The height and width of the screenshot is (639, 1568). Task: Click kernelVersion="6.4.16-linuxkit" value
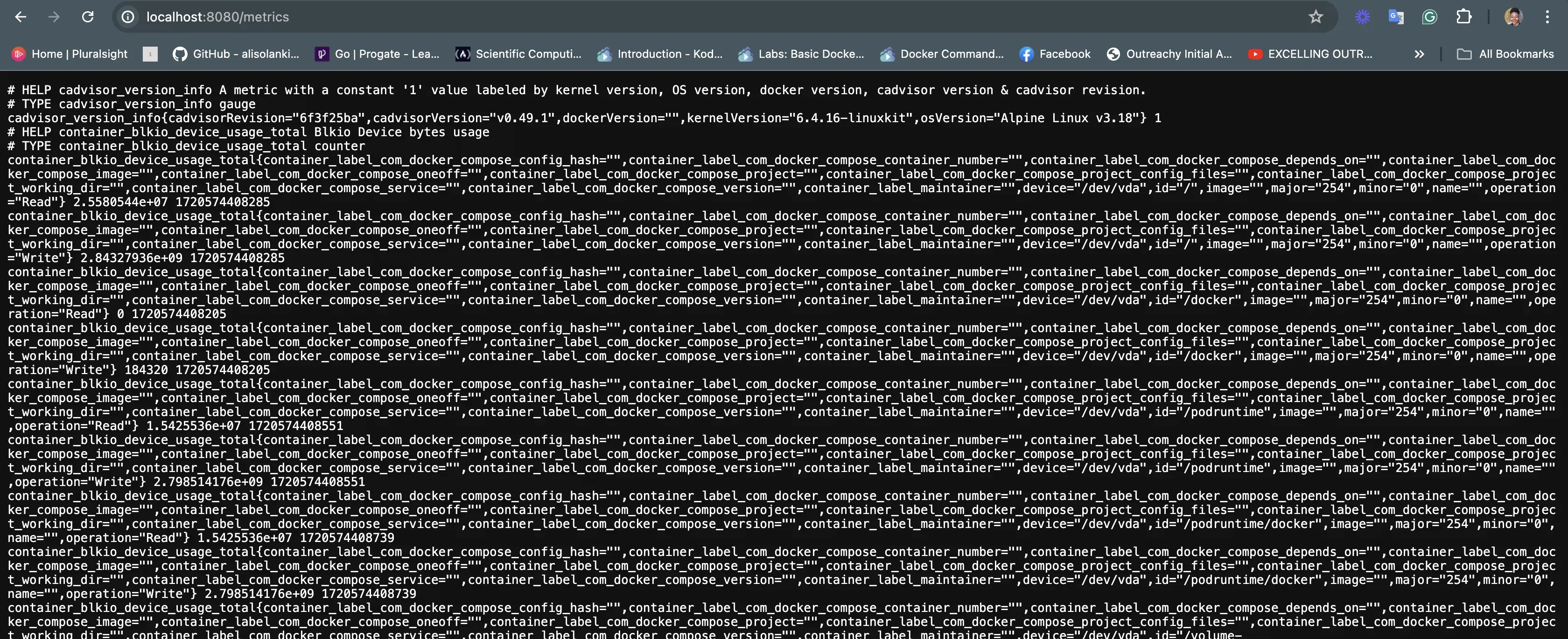click(800, 118)
